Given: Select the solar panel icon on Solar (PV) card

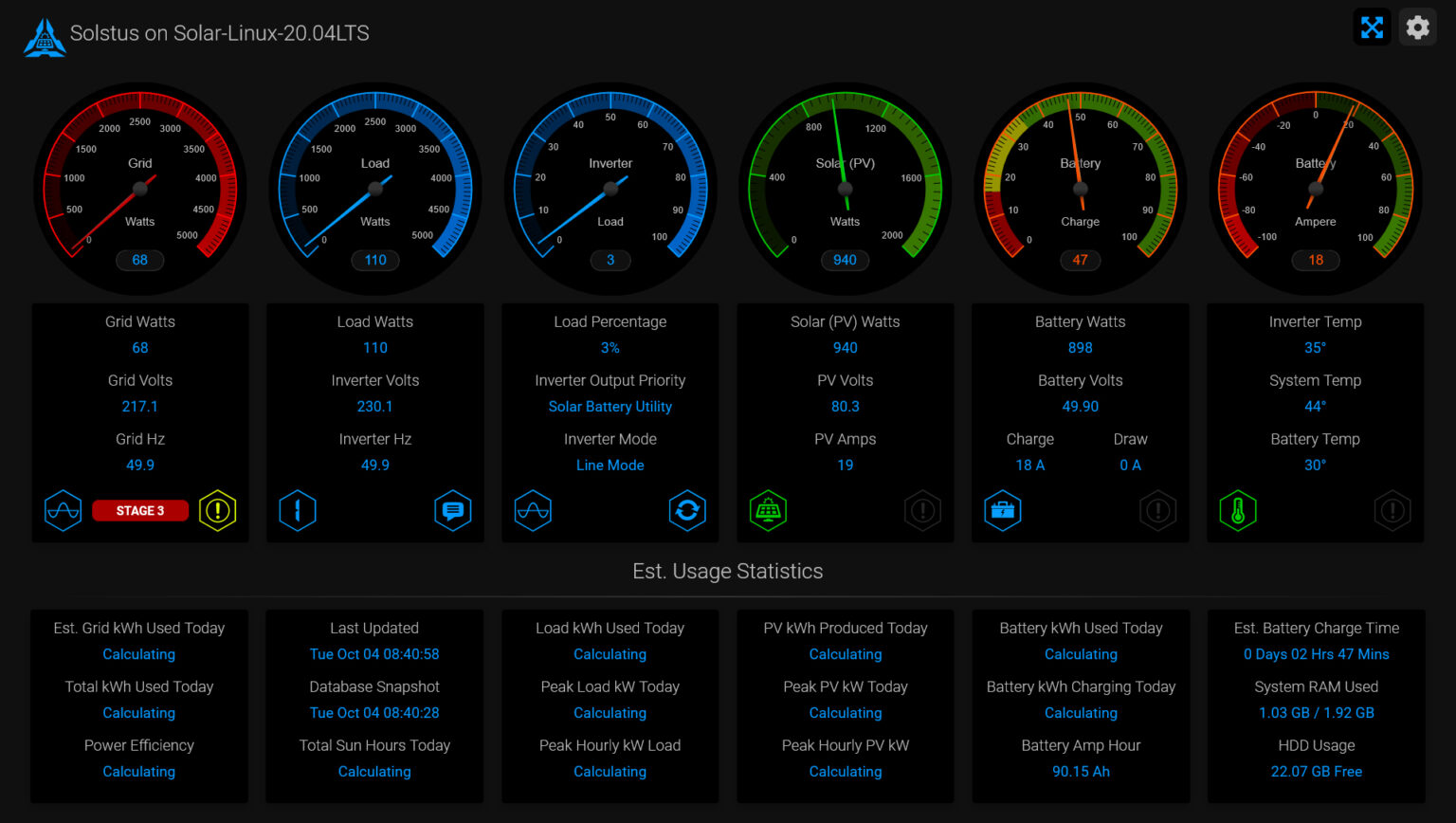Looking at the screenshot, I should [768, 510].
